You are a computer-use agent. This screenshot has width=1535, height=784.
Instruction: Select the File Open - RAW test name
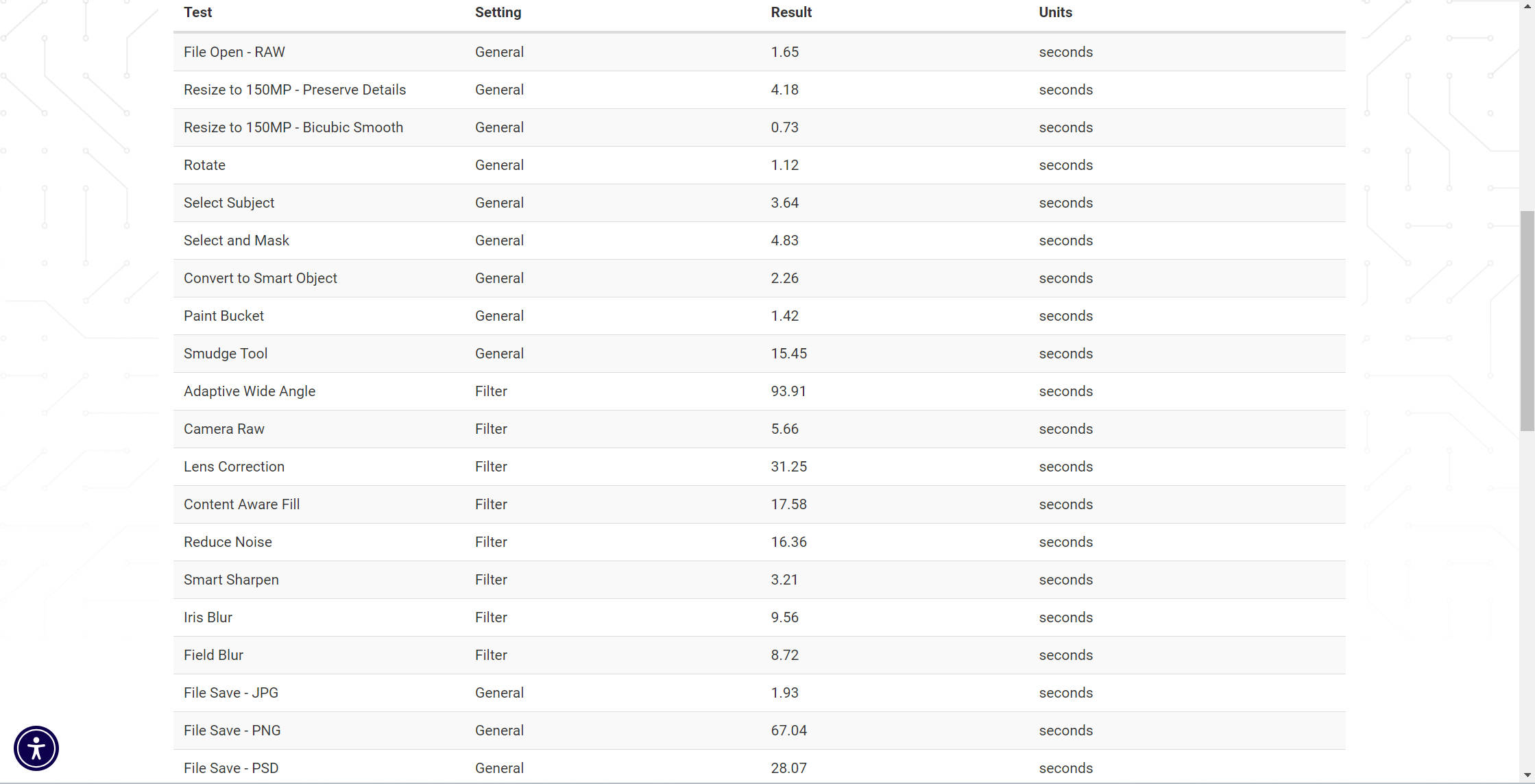click(x=234, y=52)
